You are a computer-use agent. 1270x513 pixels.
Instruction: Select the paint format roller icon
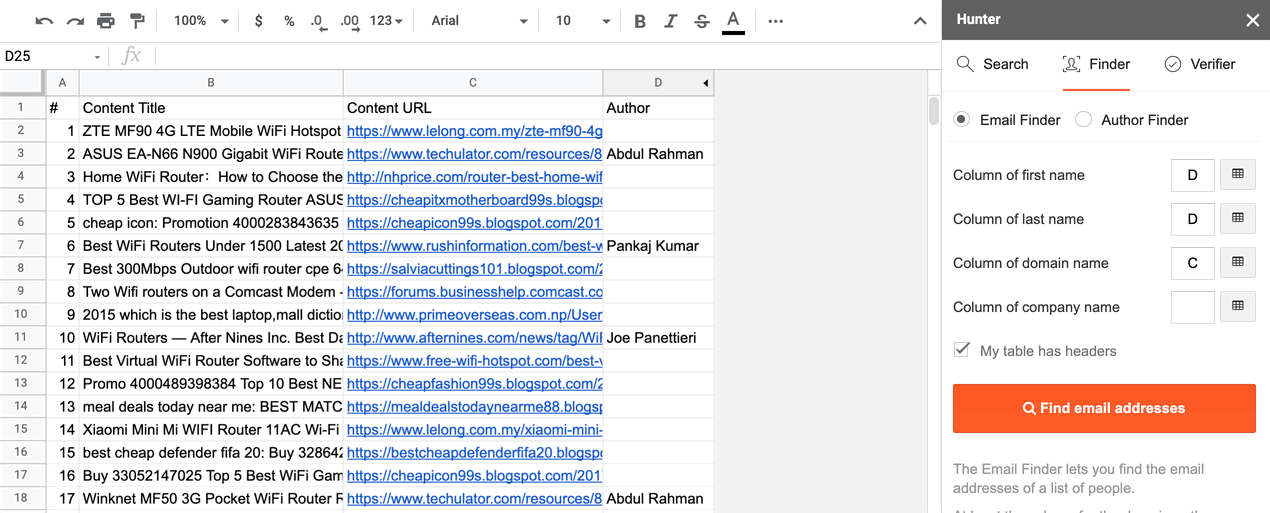pyautogui.click(x=137, y=21)
